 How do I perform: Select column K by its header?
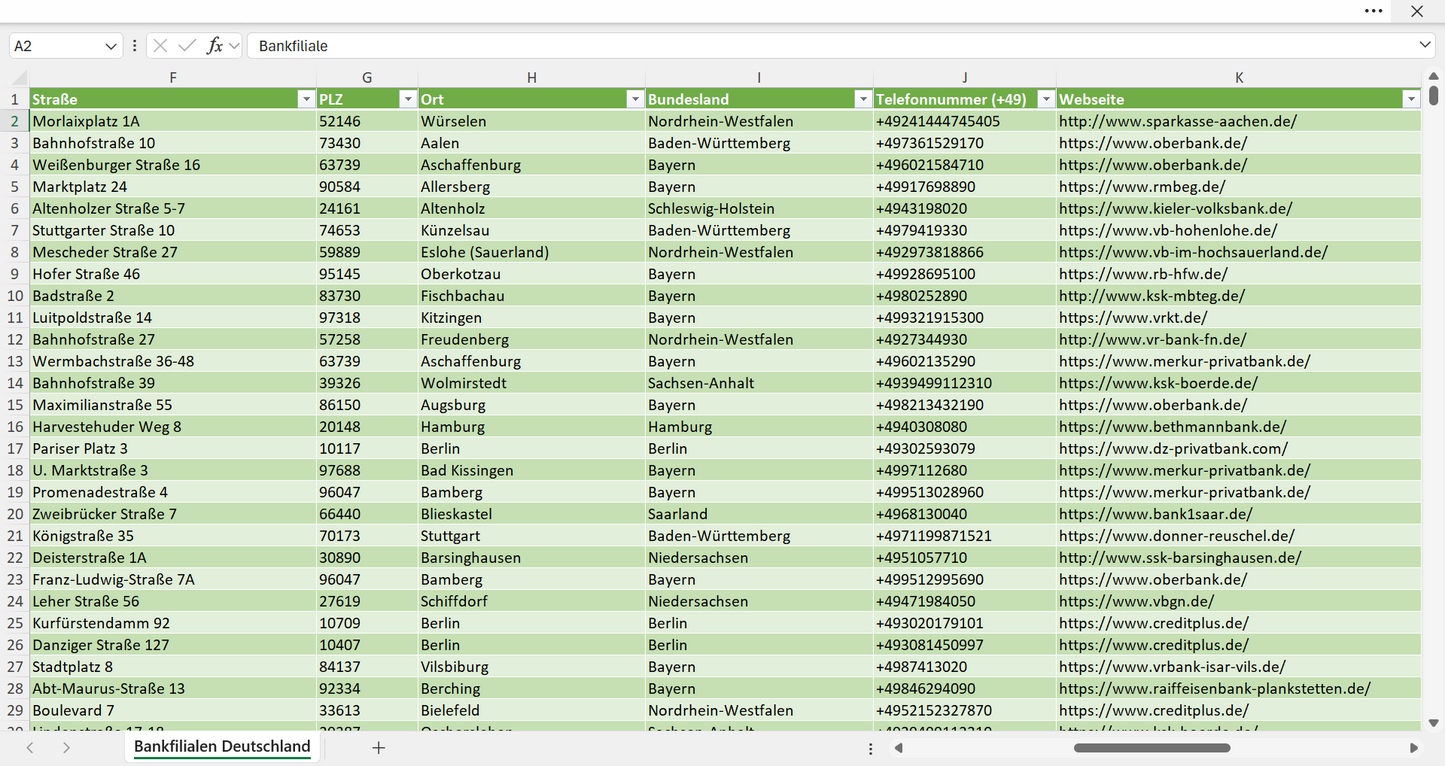1239,78
